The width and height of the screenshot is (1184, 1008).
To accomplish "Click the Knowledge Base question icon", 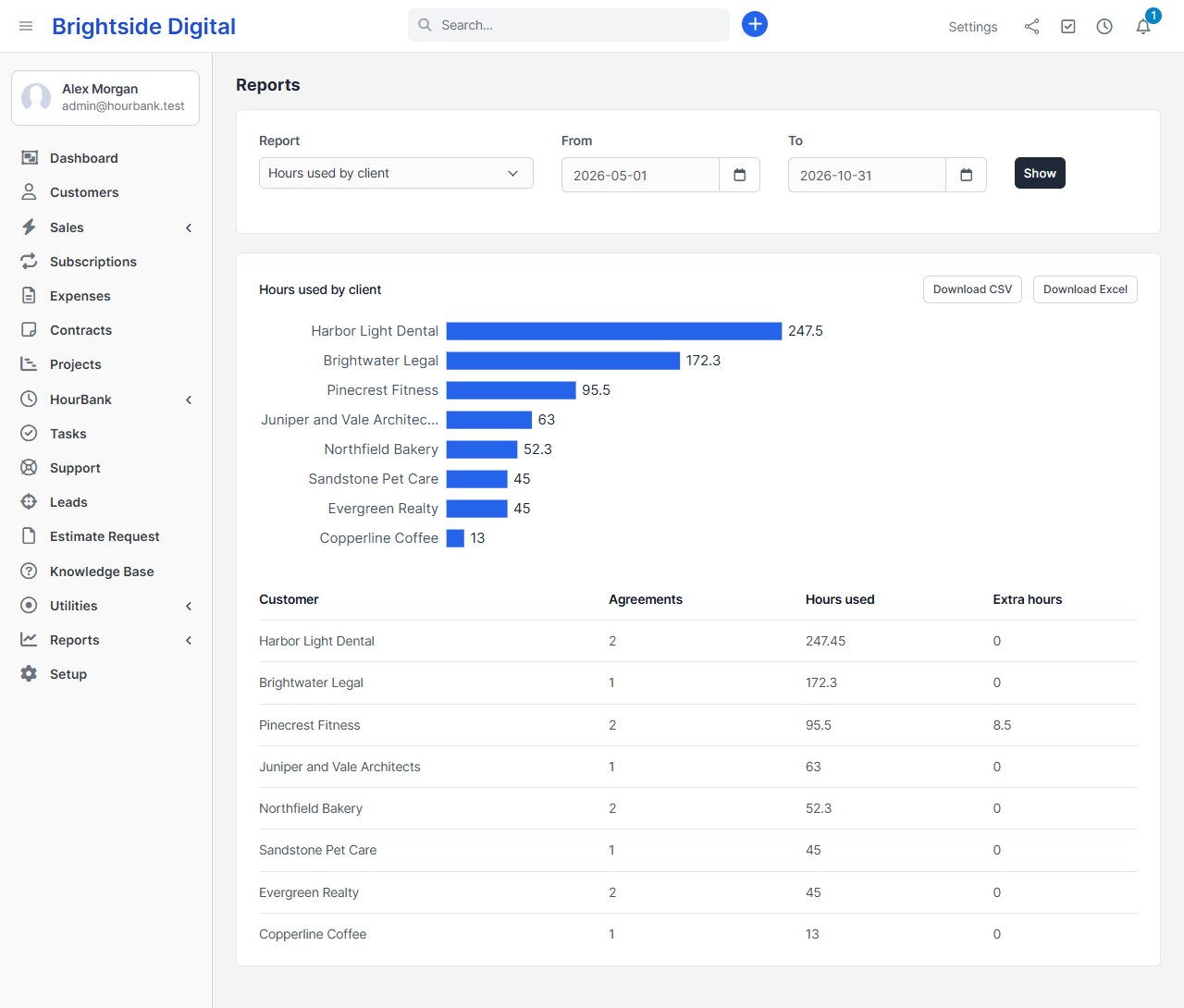I will (30, 572).
